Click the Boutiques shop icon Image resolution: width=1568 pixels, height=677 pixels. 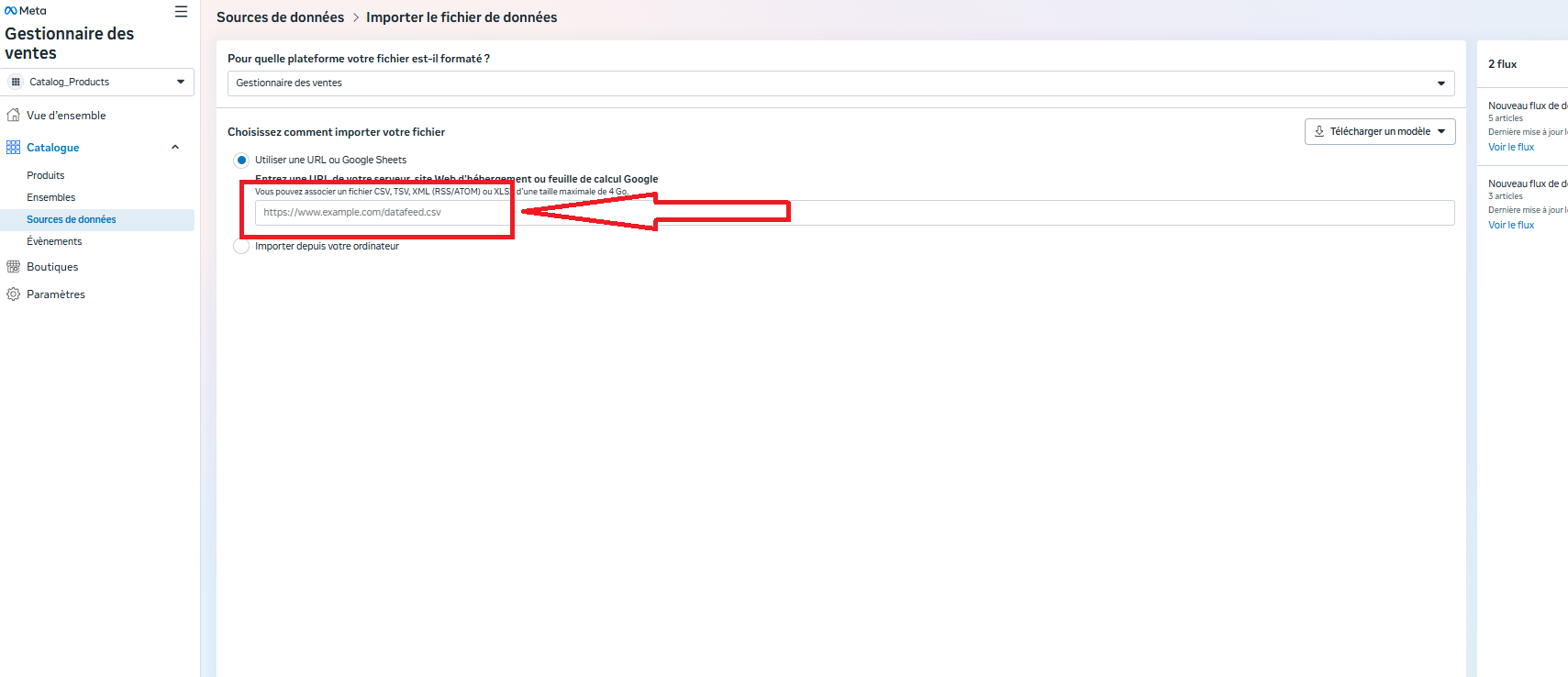pyautogui.click(x=13, y=267)
